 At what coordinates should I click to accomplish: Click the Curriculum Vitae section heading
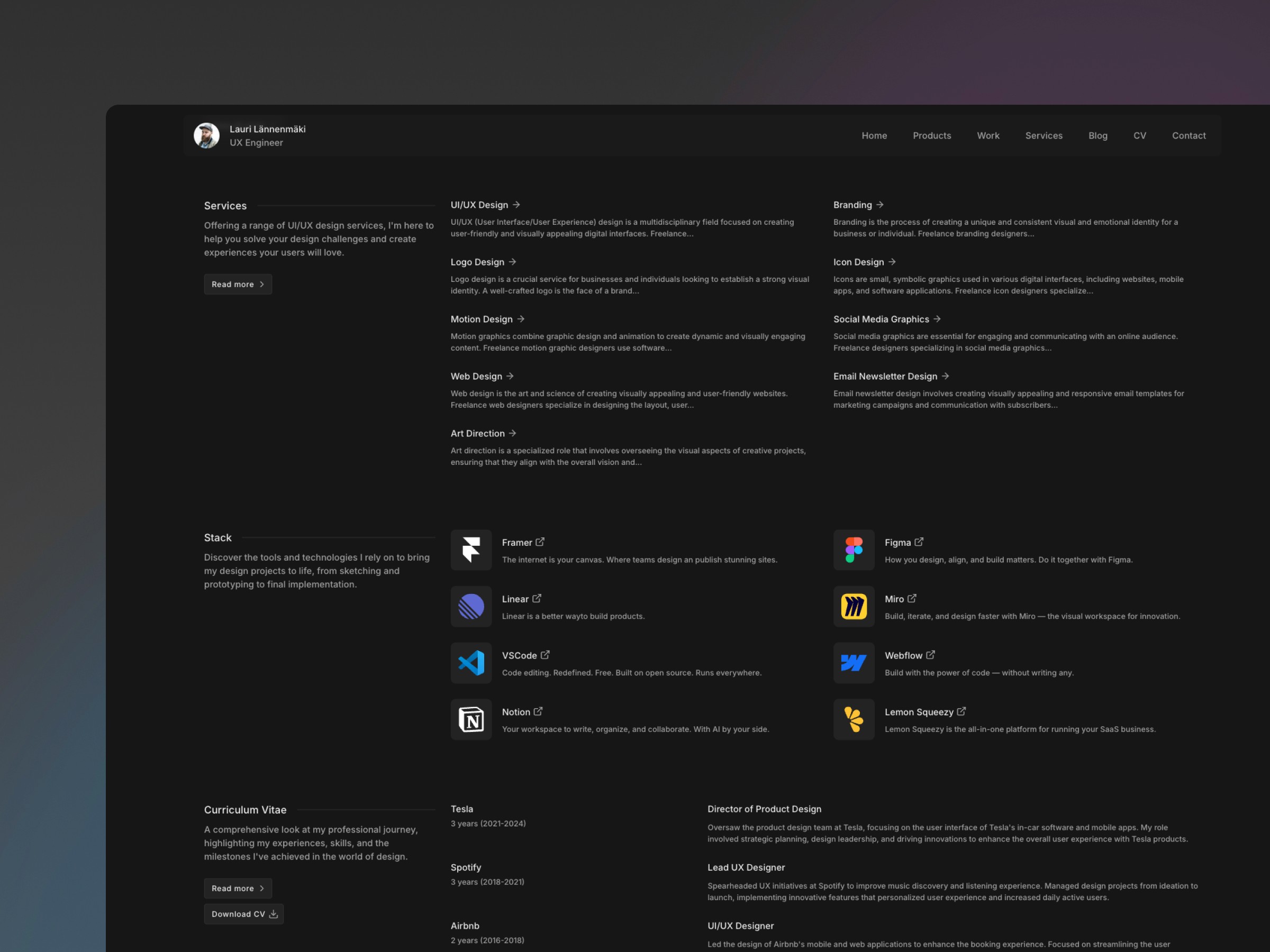pos(245,810)
